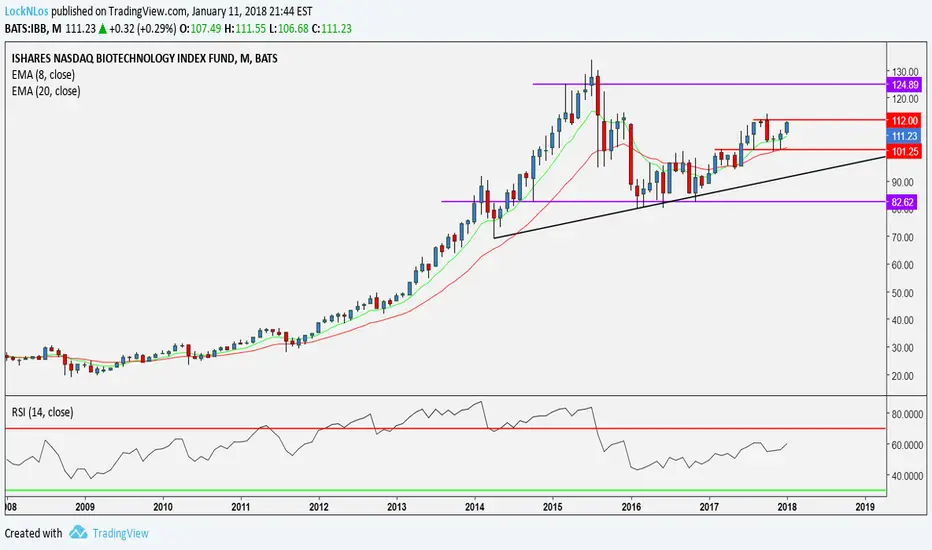Viewport: 932px width, 550px height.
Task: Click the 40.0000 RSI axis label
Action: (907, 476)
